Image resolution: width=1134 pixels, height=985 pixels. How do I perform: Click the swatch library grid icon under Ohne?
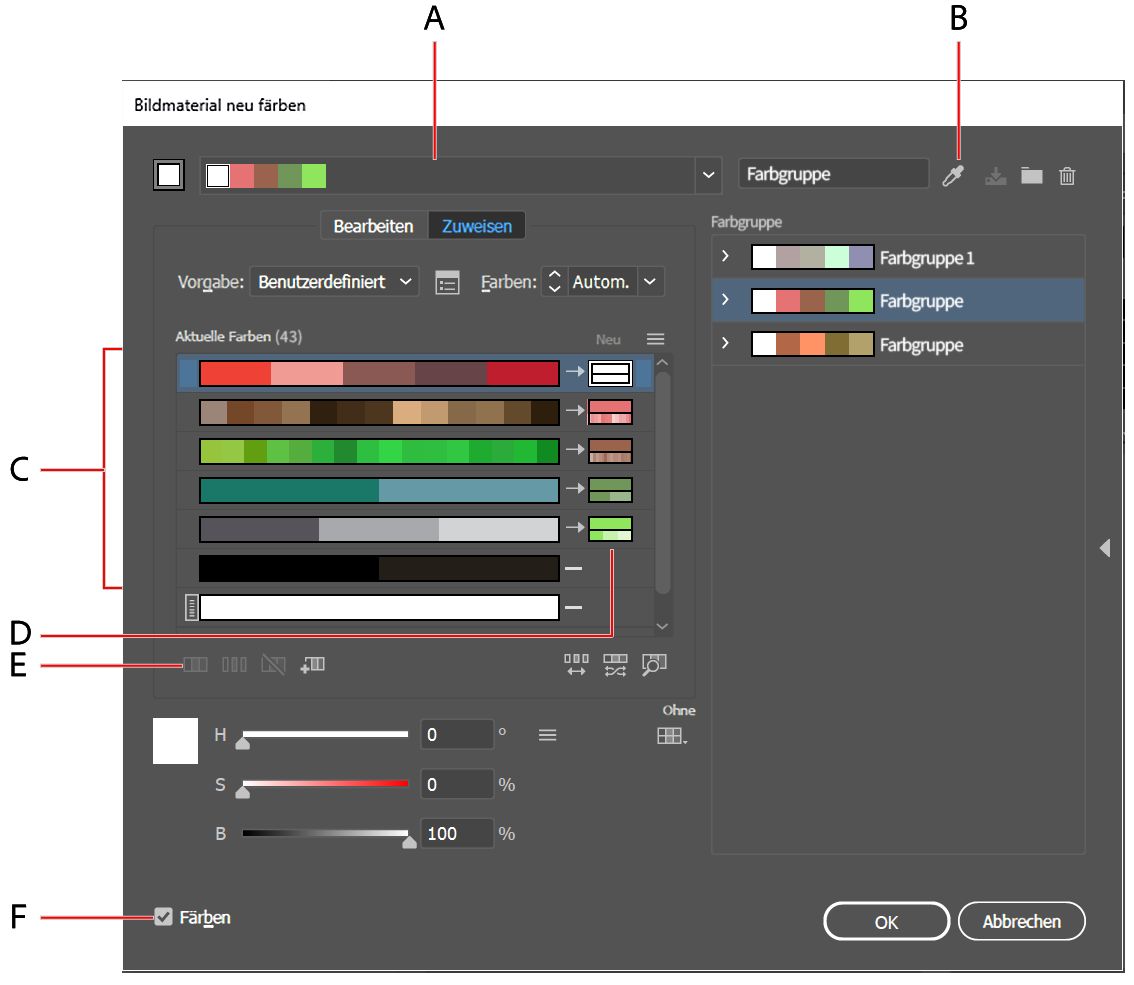[x=672, y=736]
